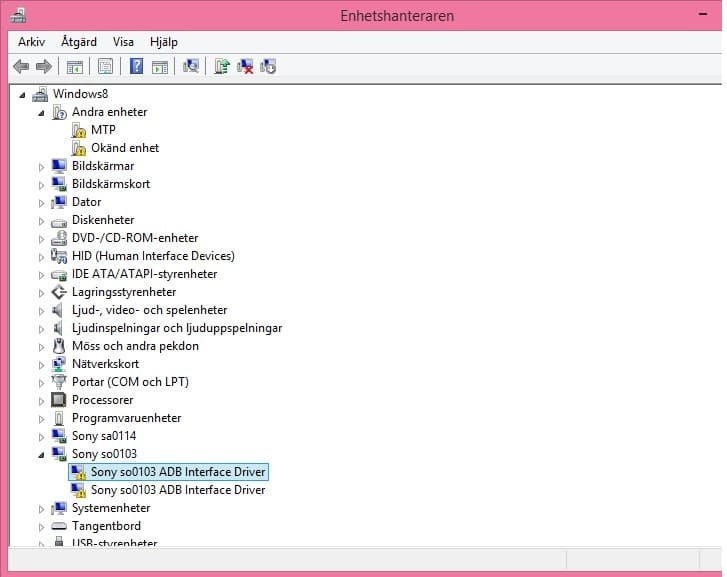Screen dimensions: 727x577
Task: Click the Update driver software icon
Action: pos(222,67)
